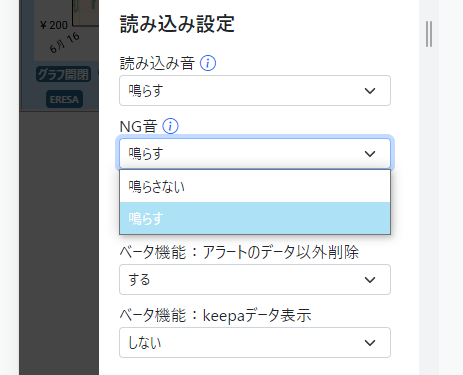
Task: Open アラートのデータ以外削除 dropdown
Action: [x=255, y=280]
